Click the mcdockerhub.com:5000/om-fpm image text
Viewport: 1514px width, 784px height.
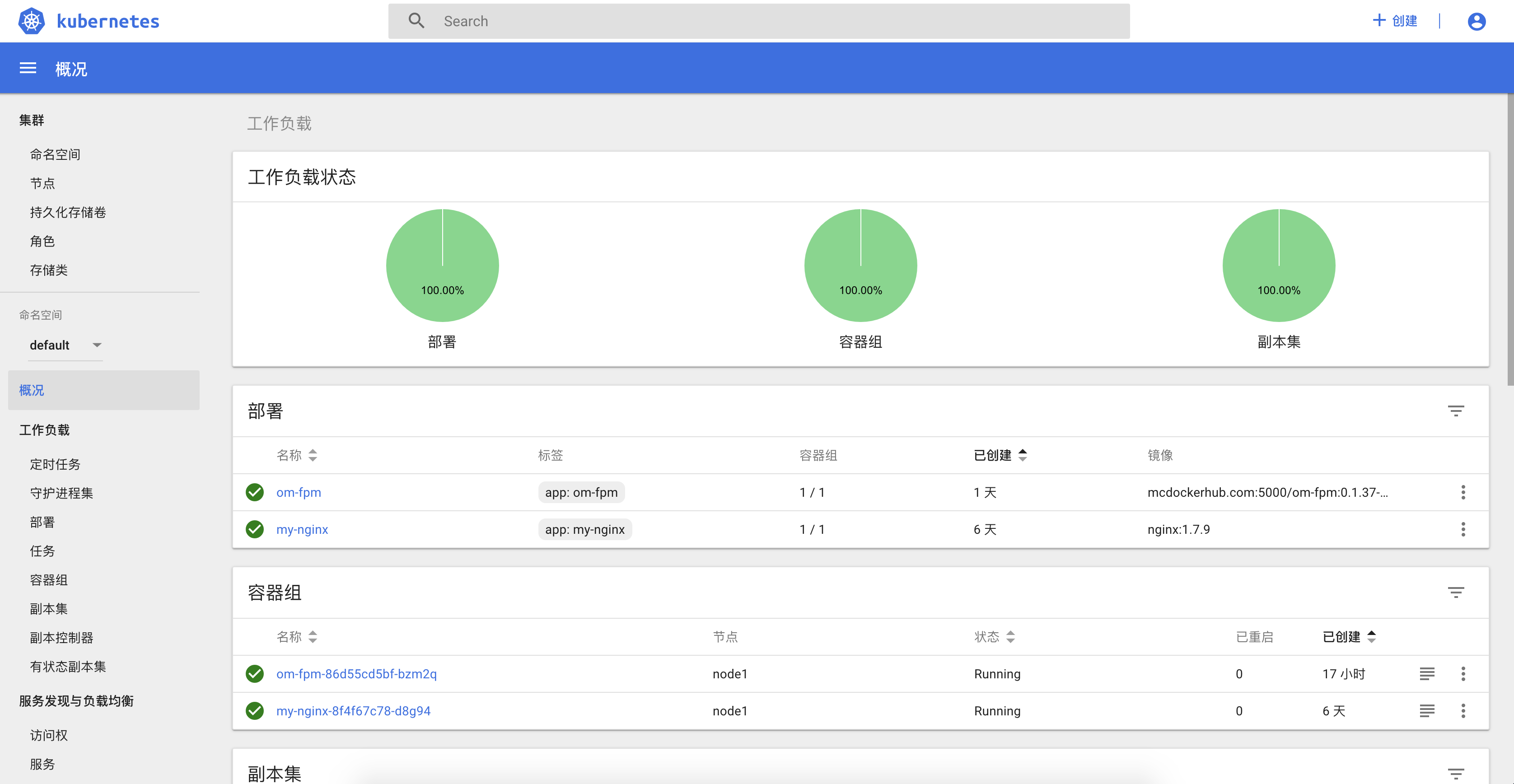(x=1267, y=492)
